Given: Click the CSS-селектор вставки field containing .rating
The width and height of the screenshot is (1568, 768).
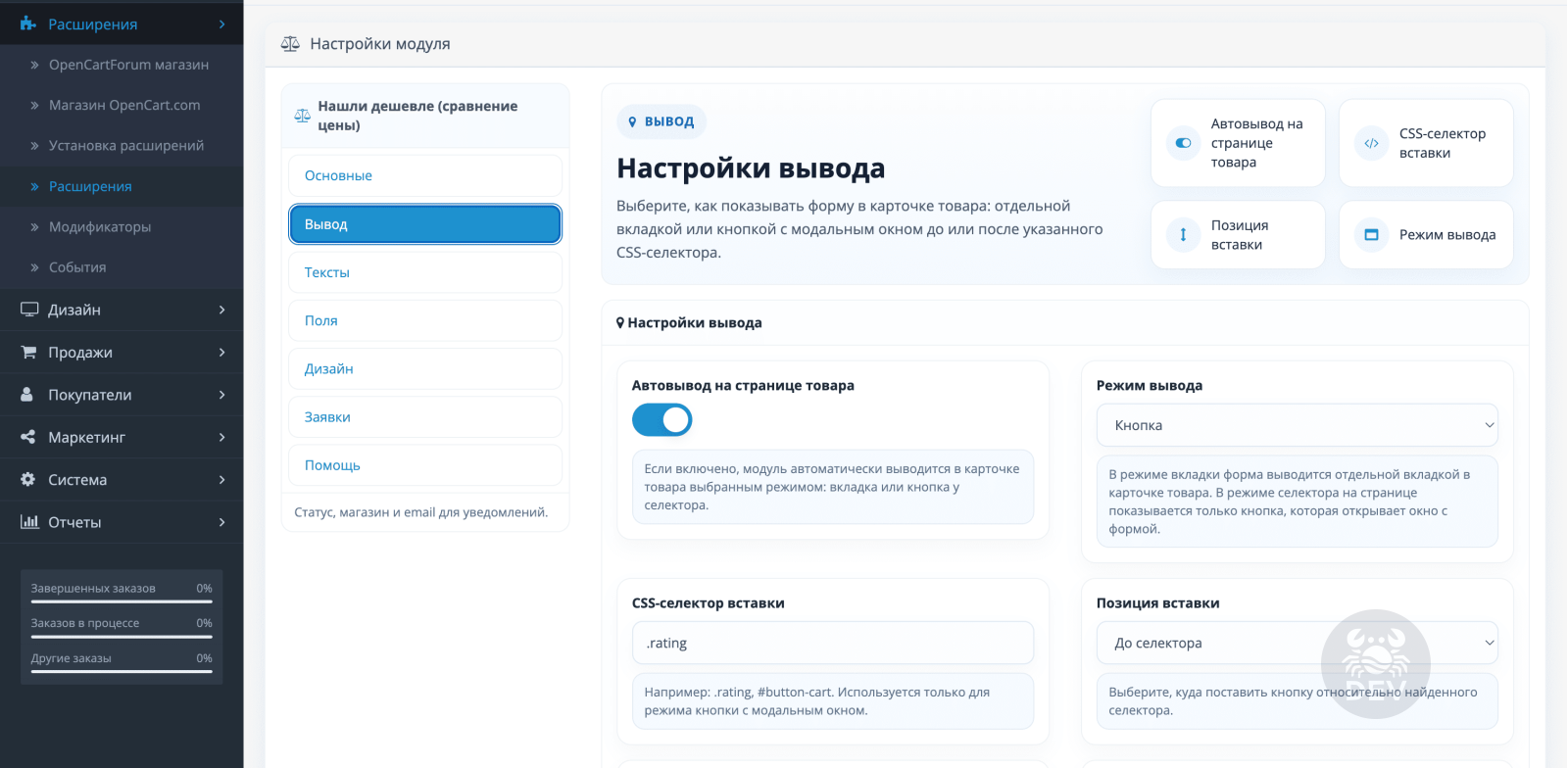Looking at the screenshot, I should point(833,643).
